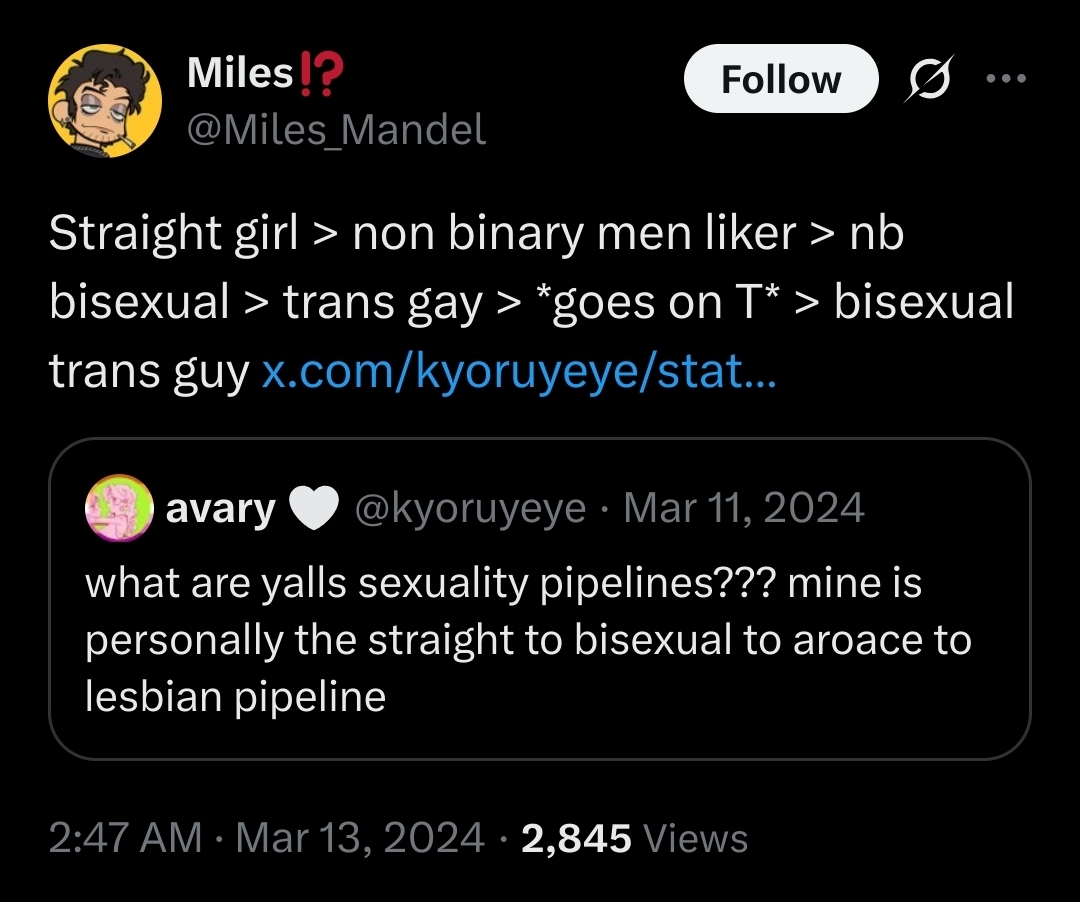Click the @Miles_Mandel handle
1080x902 pixels.
[x=336, y=129]
